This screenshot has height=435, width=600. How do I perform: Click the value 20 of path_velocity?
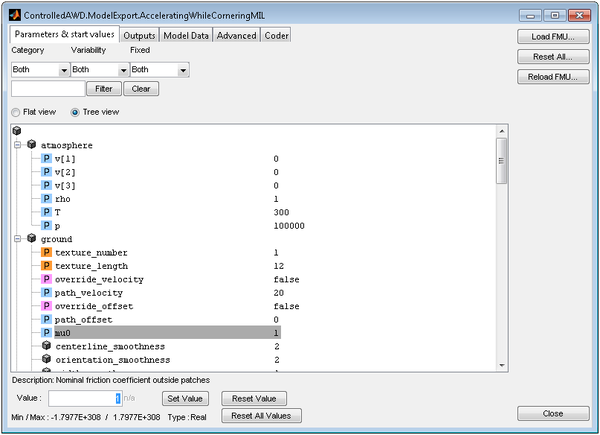(x=279, y=293)
